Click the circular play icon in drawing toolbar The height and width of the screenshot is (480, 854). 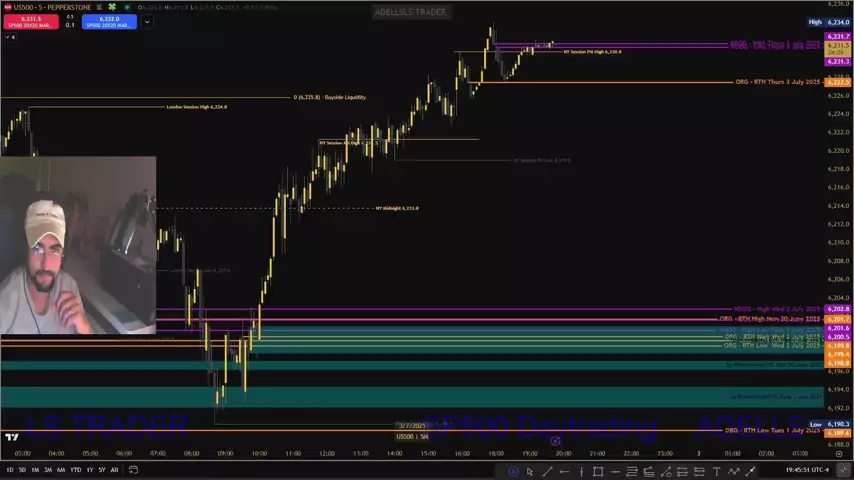pos(513,471)
